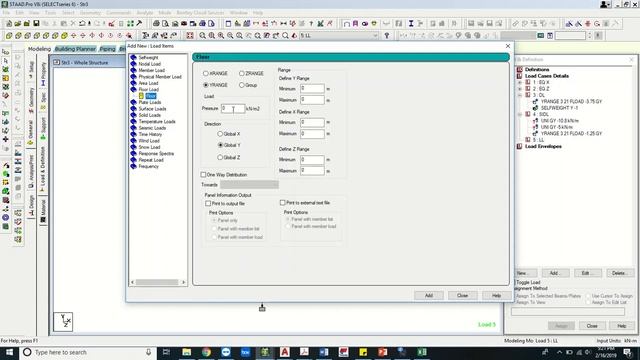Collapse load case 4 : SIDL

[x=520, y=114]
